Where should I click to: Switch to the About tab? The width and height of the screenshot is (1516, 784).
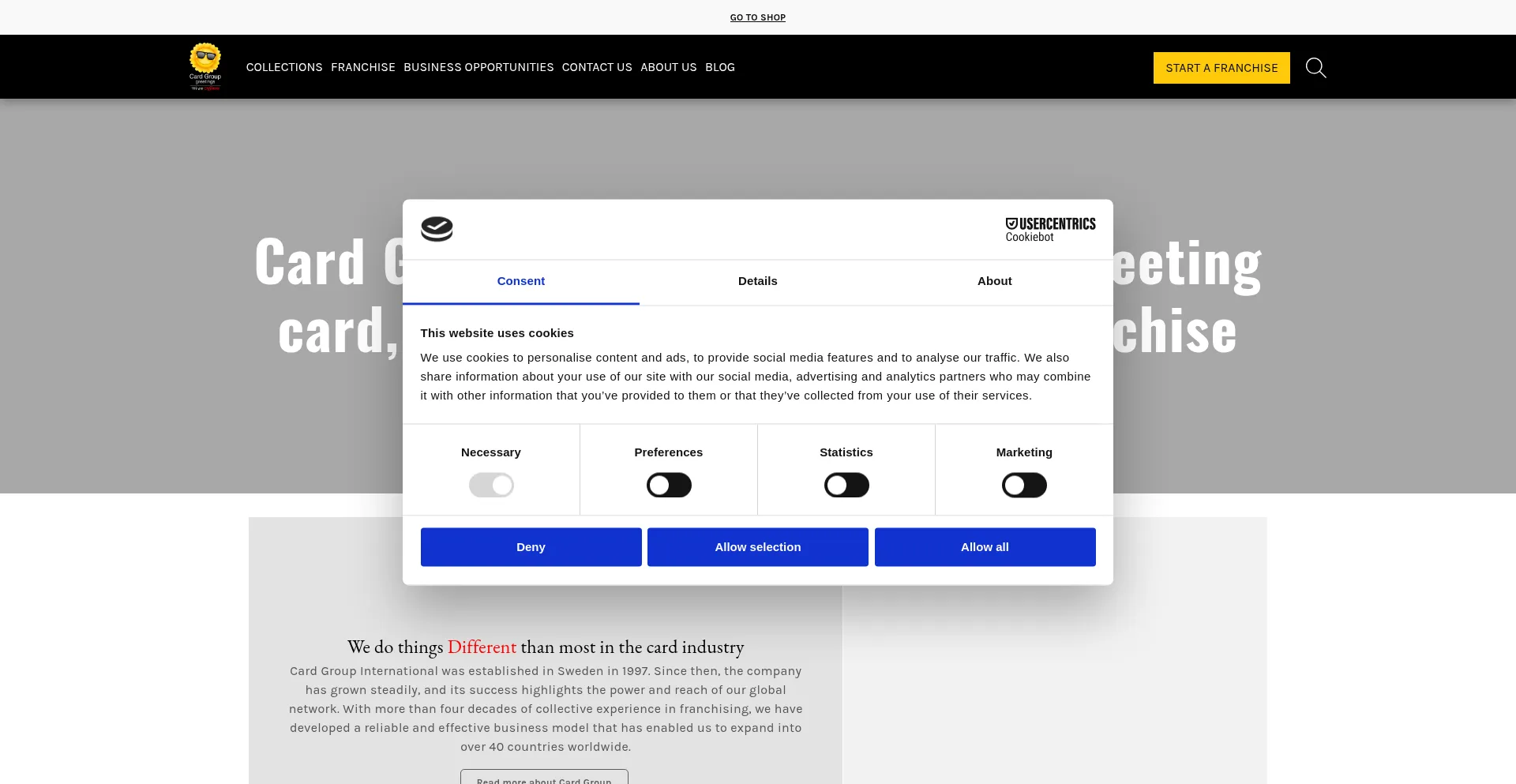[995, 282]
